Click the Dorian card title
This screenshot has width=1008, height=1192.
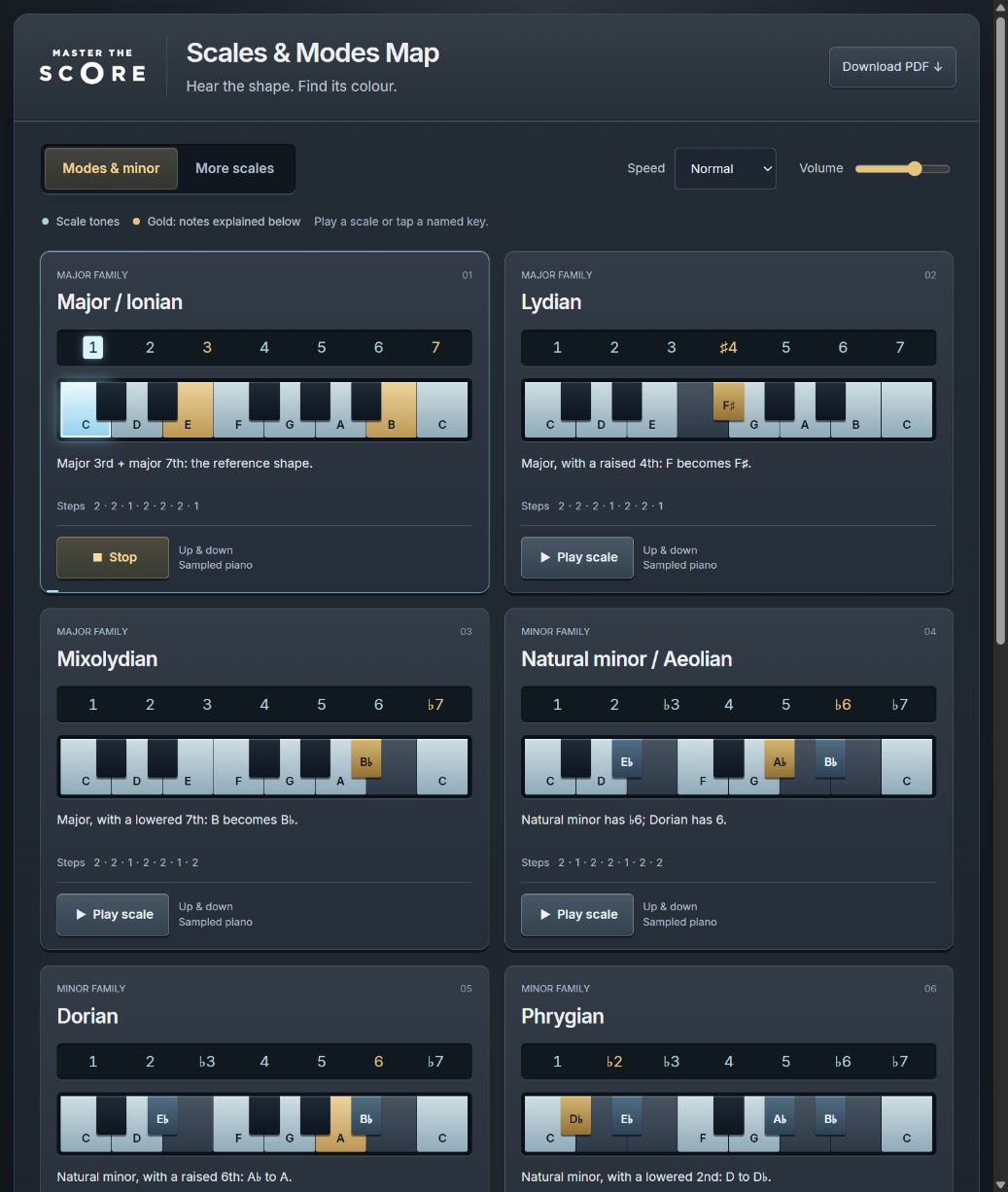[x=87, y=1016]
